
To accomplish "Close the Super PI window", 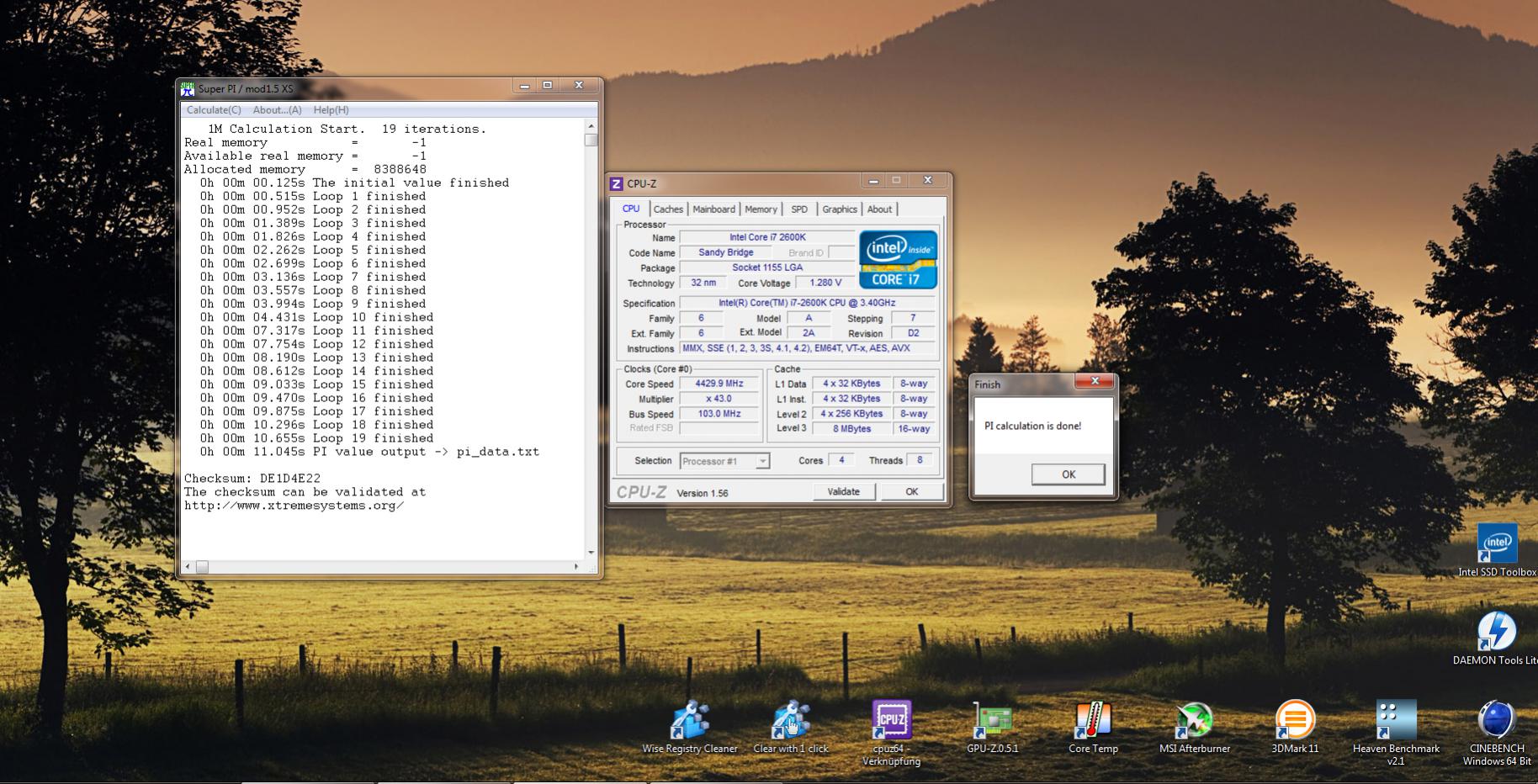I will pos(579,86).
